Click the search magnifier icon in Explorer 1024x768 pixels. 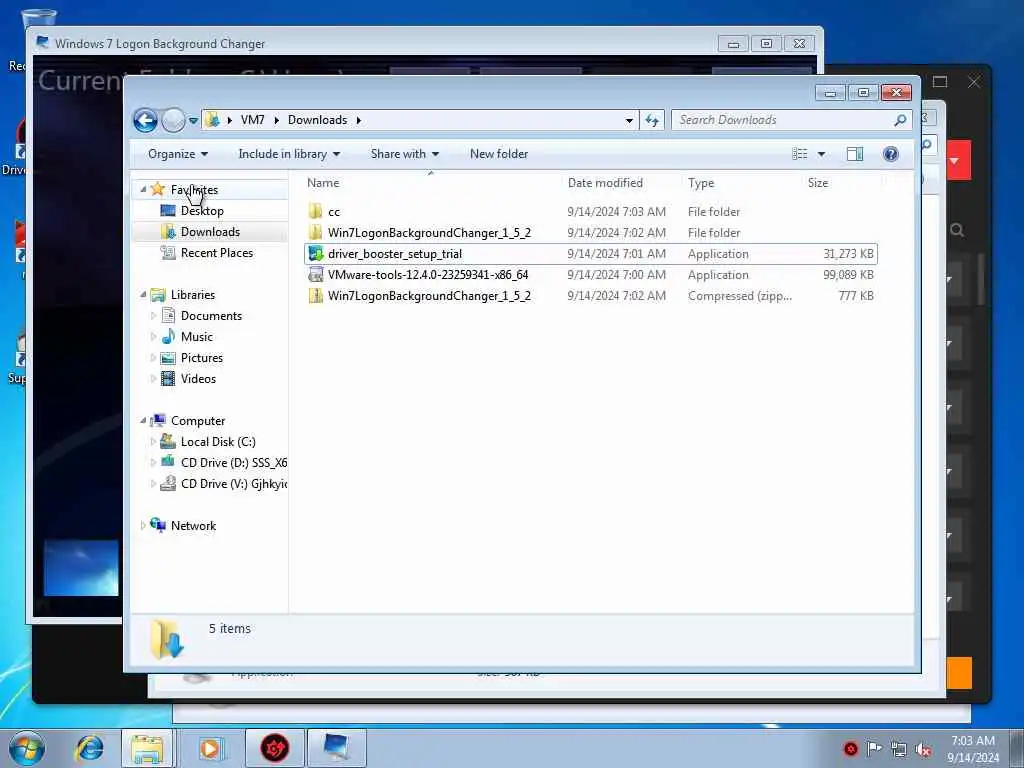pyautogui.click(x=901, y=120)
